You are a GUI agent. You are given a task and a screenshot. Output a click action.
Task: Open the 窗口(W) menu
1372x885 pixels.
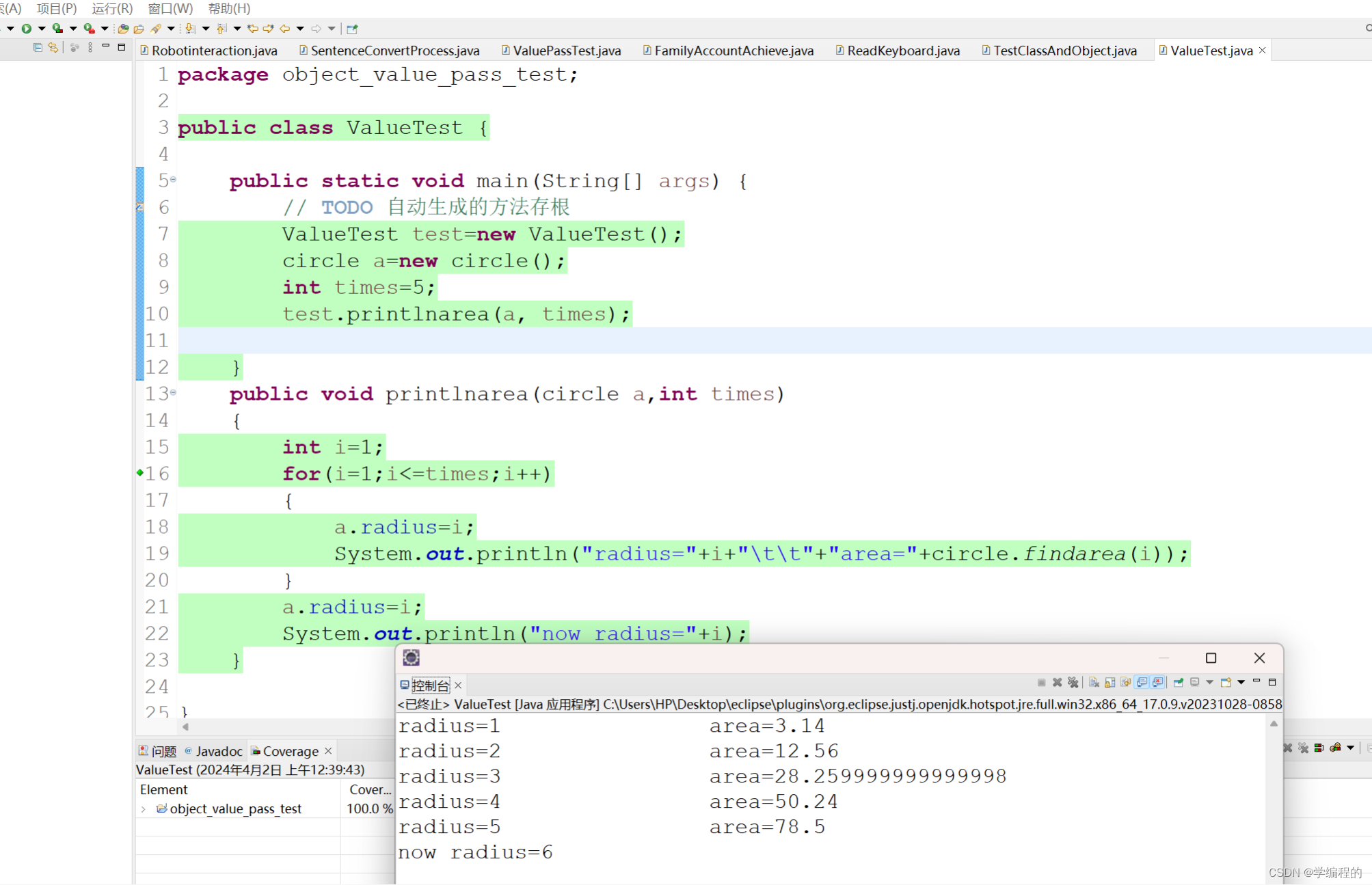170,8
